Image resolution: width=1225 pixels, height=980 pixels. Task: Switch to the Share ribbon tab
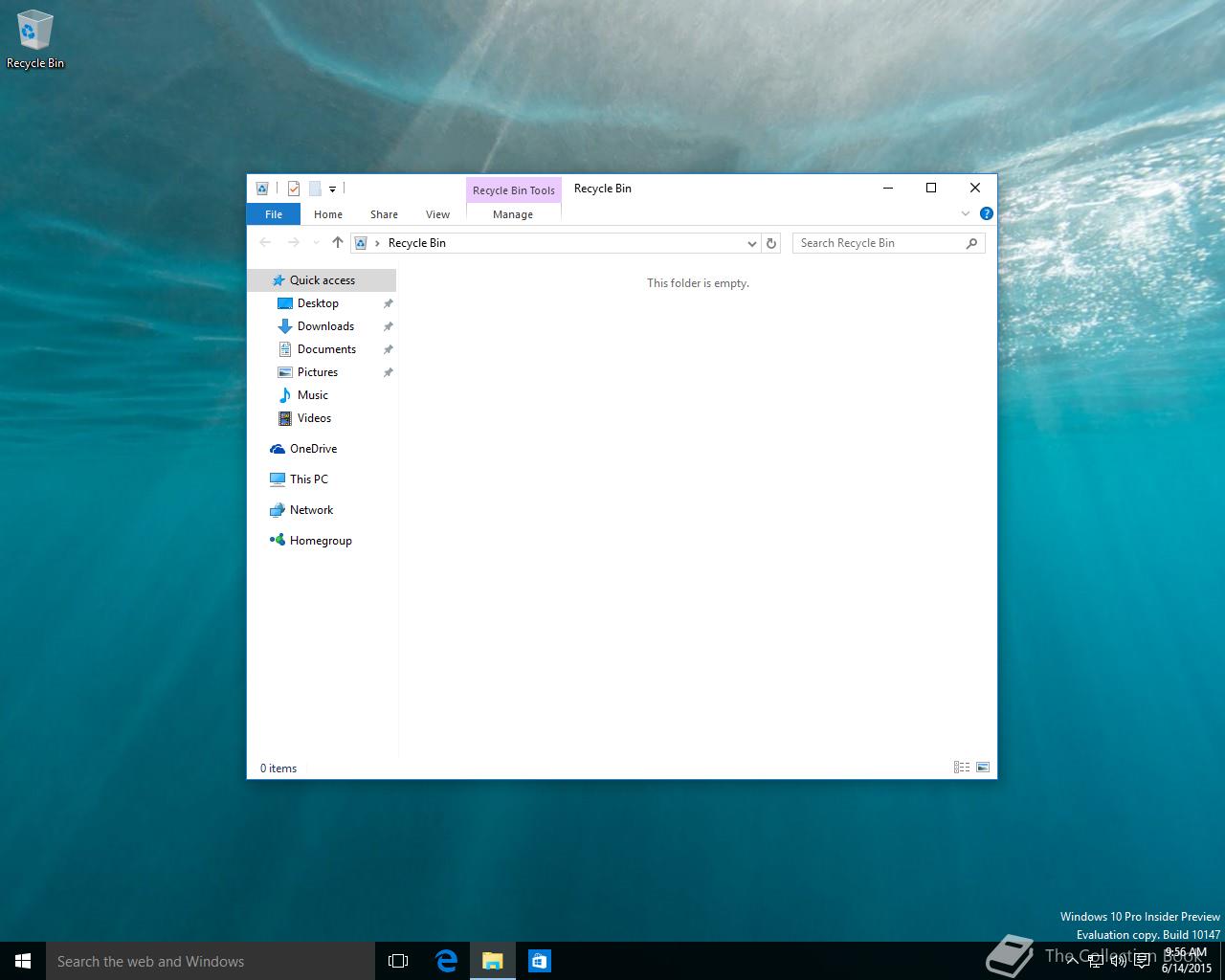[x=384, y=214]
